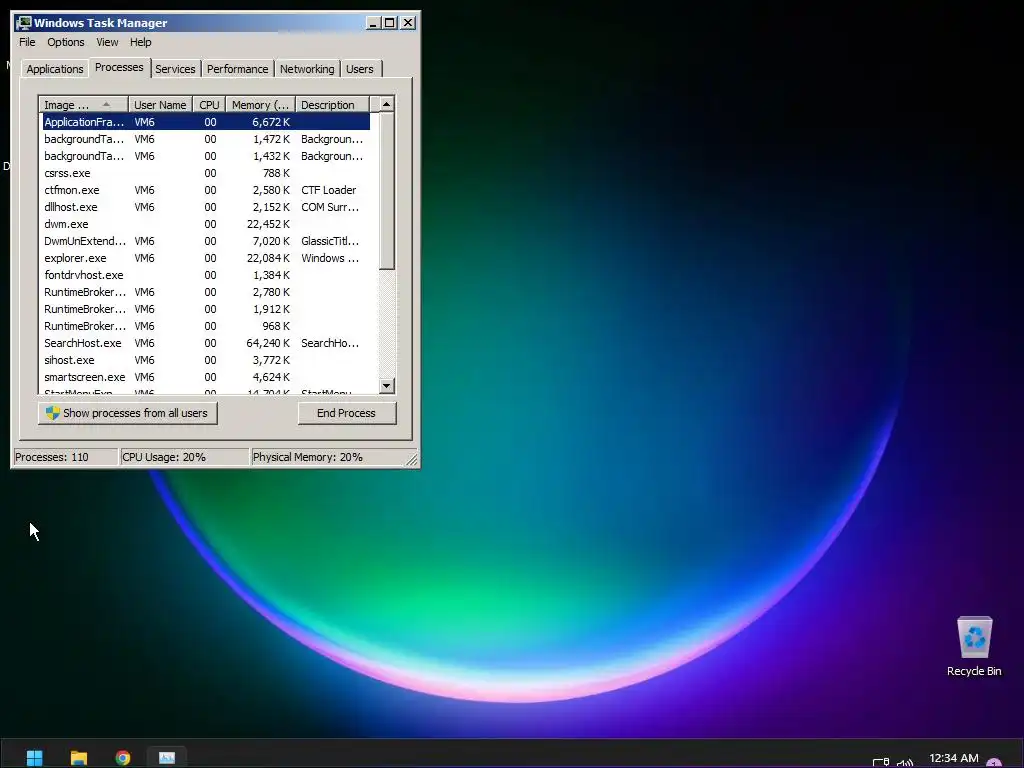Switch to the Services tab
This screenshot has height=768, width=1024.
click(x=175, y=69)
